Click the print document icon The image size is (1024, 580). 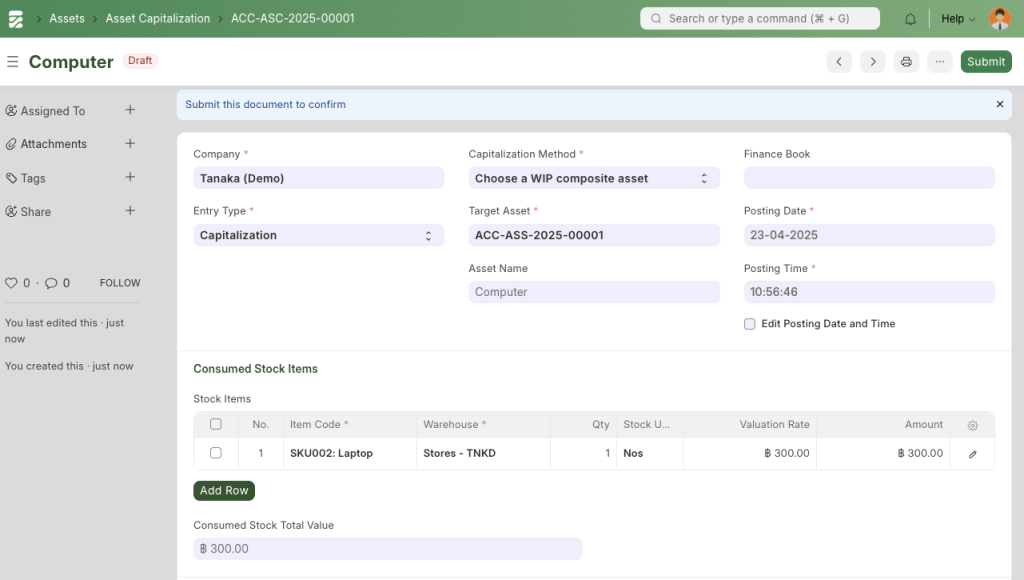tap(906, 62)
